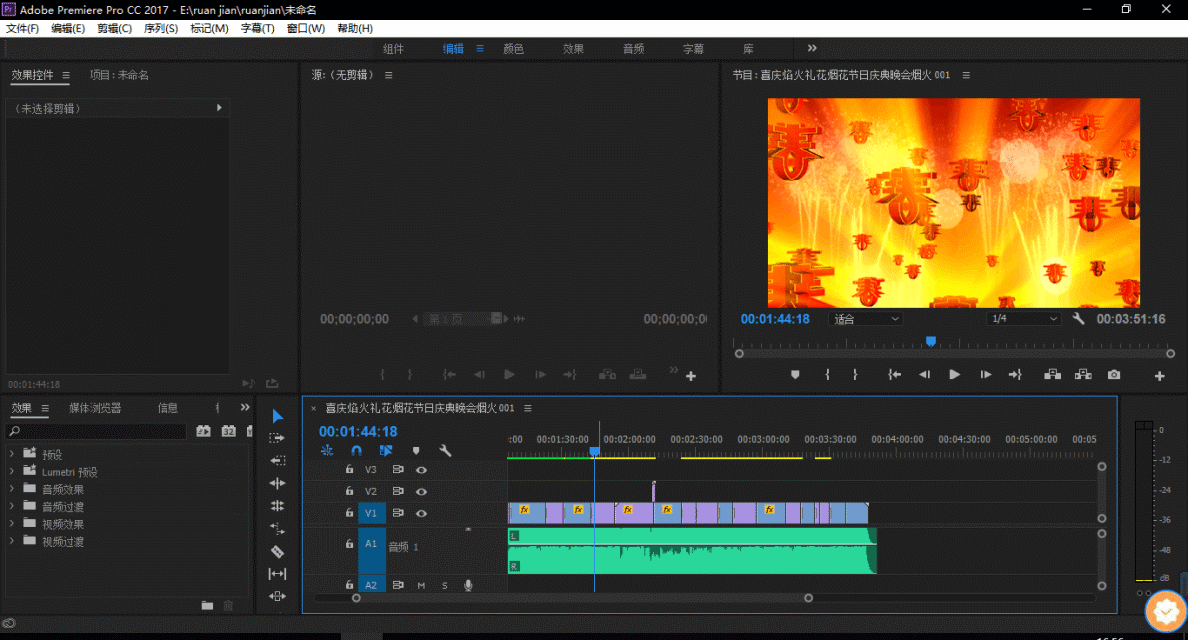Play the sequence in Program Monitor
Image resolution: width=1188 pixels, height=640 pixels.
click(x=955, y=375)
